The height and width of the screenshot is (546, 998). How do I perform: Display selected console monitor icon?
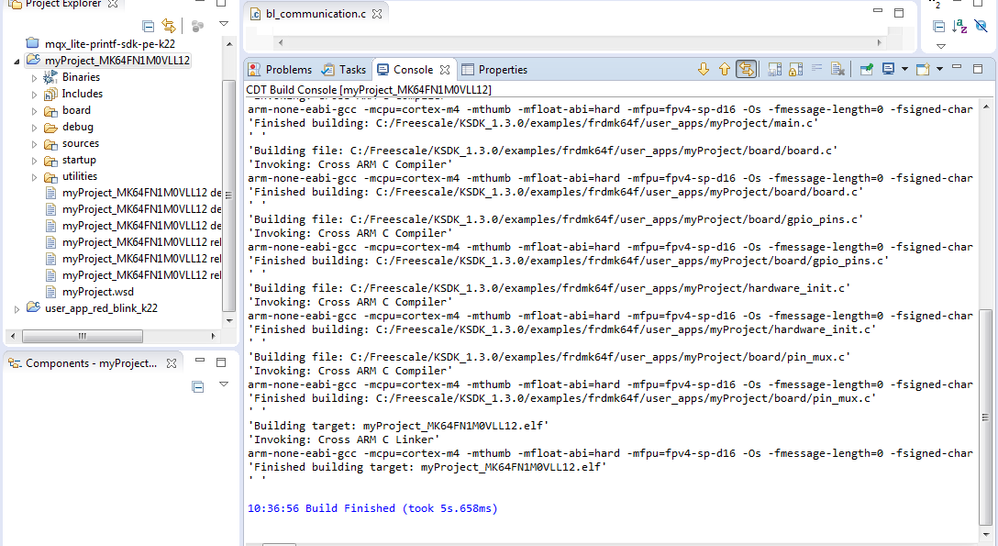(889, 69)
